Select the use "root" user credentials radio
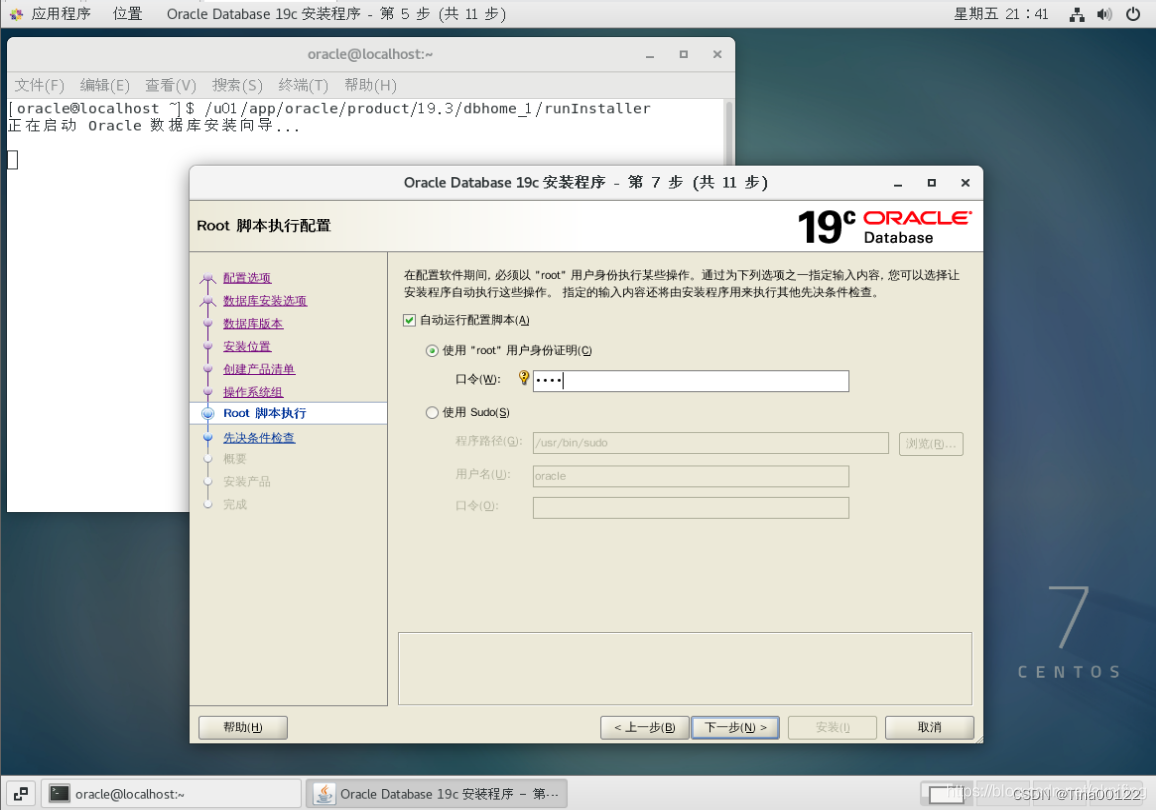The image size is (1156, 810). (x=432, y=351)
